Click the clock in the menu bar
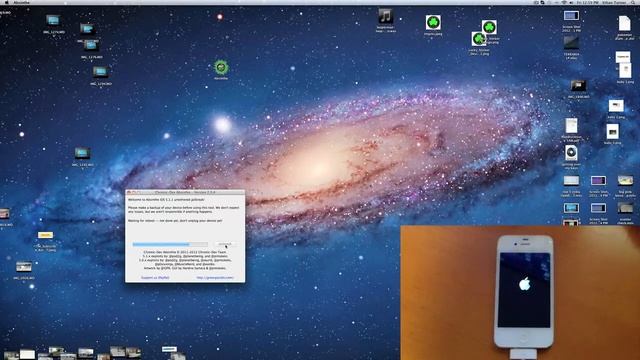 click(588, 2)
